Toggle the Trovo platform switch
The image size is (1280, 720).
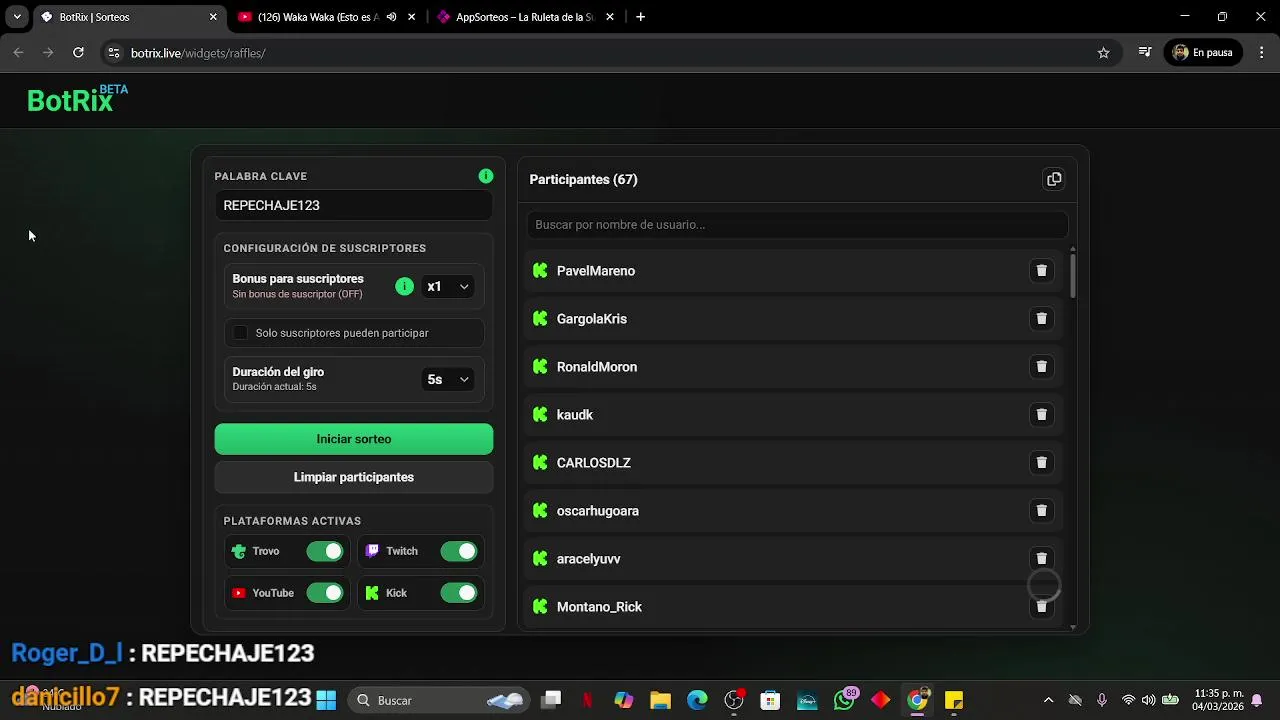point(324,551)
